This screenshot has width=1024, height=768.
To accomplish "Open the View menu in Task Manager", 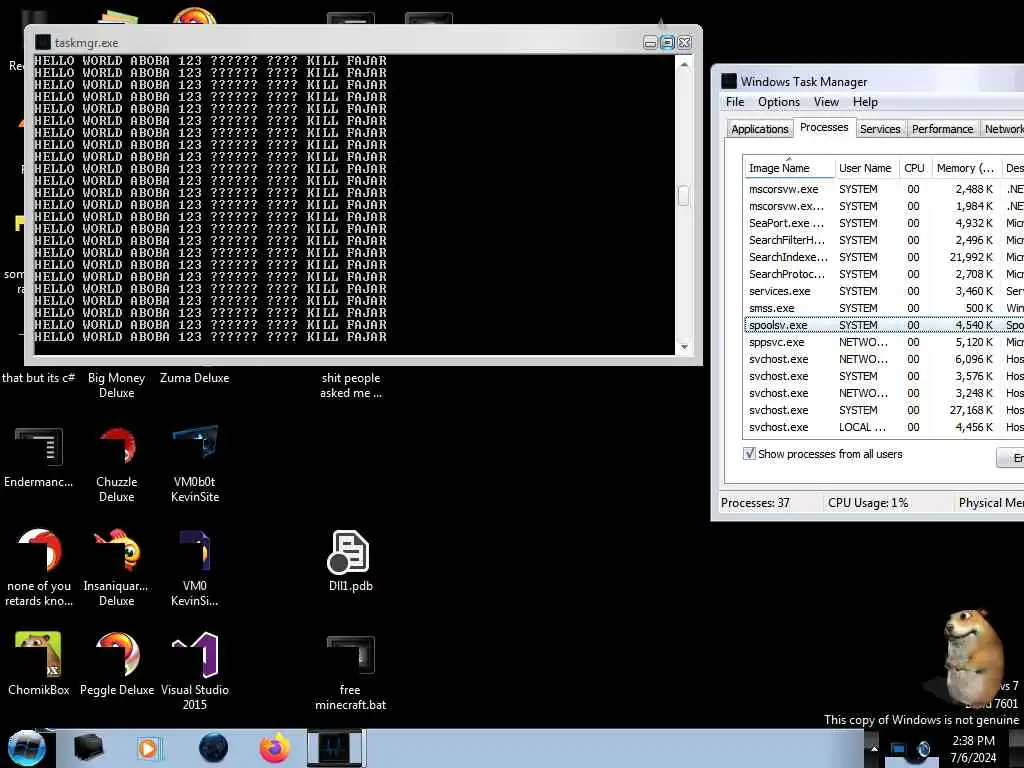I will pyautogui.click(x=826, y=102).
